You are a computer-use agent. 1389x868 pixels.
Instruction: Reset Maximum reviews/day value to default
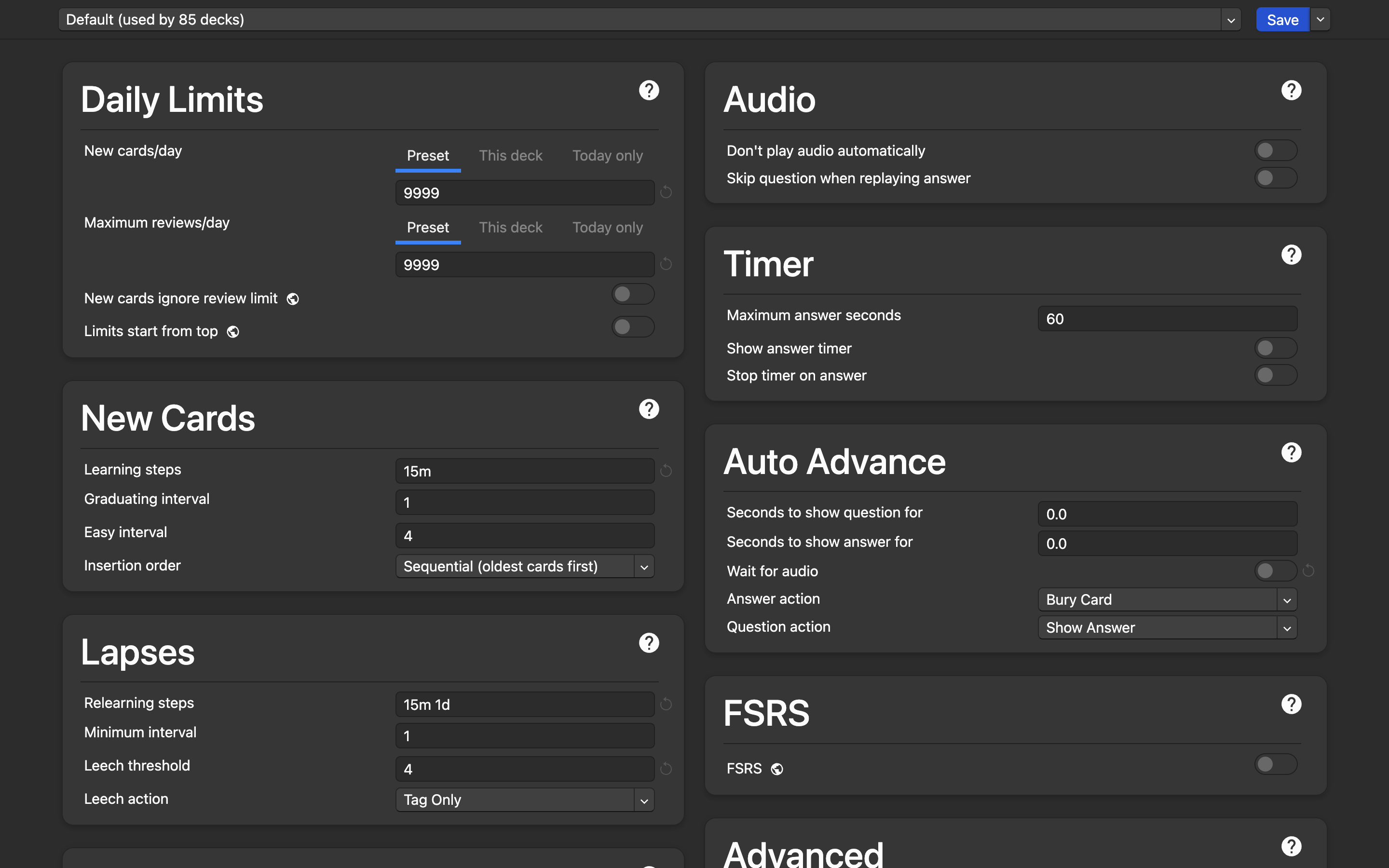click(666, 263)
